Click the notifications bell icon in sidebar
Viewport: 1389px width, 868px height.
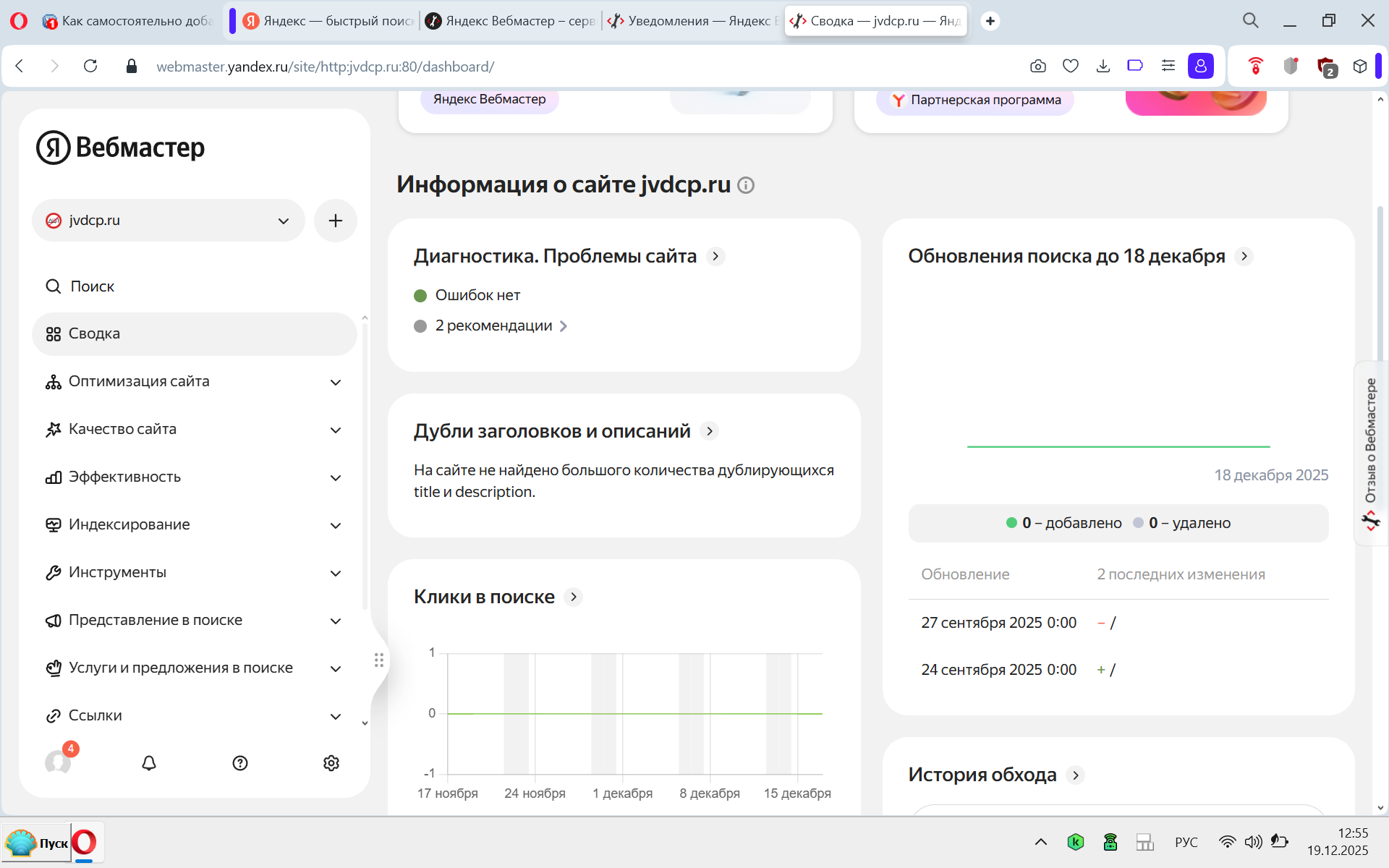(x=149, y=763)
